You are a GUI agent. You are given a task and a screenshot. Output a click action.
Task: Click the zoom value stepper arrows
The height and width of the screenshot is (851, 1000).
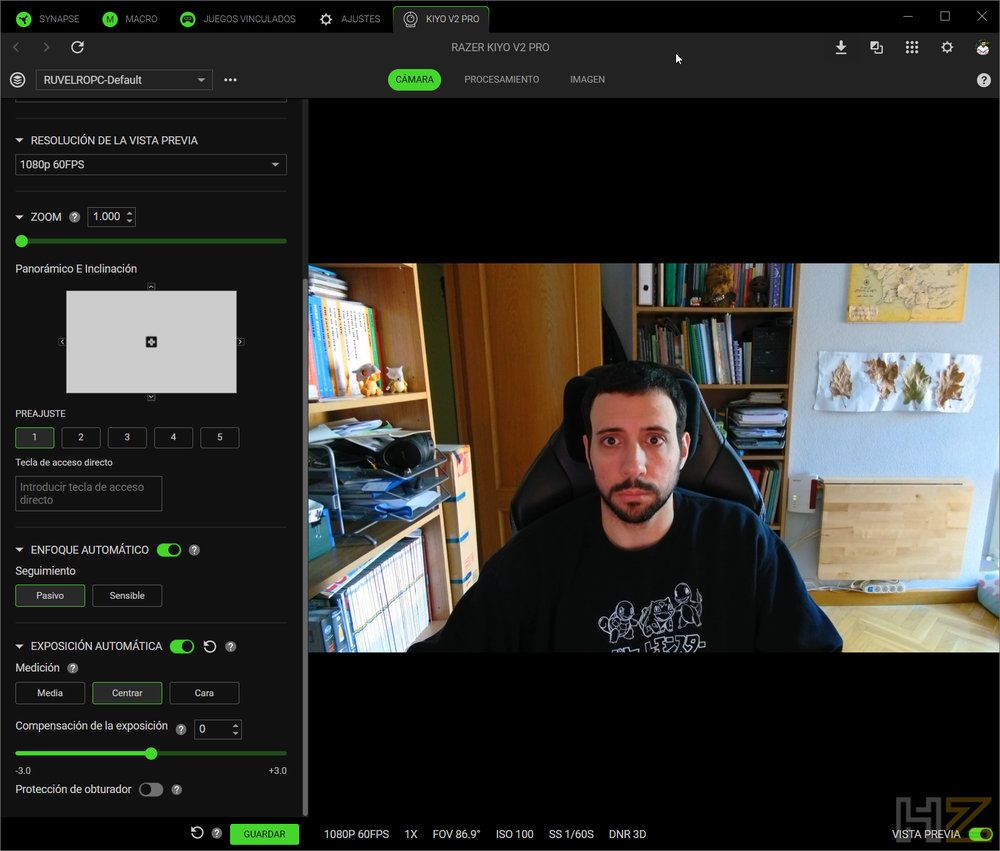click(x=129, y=217)
